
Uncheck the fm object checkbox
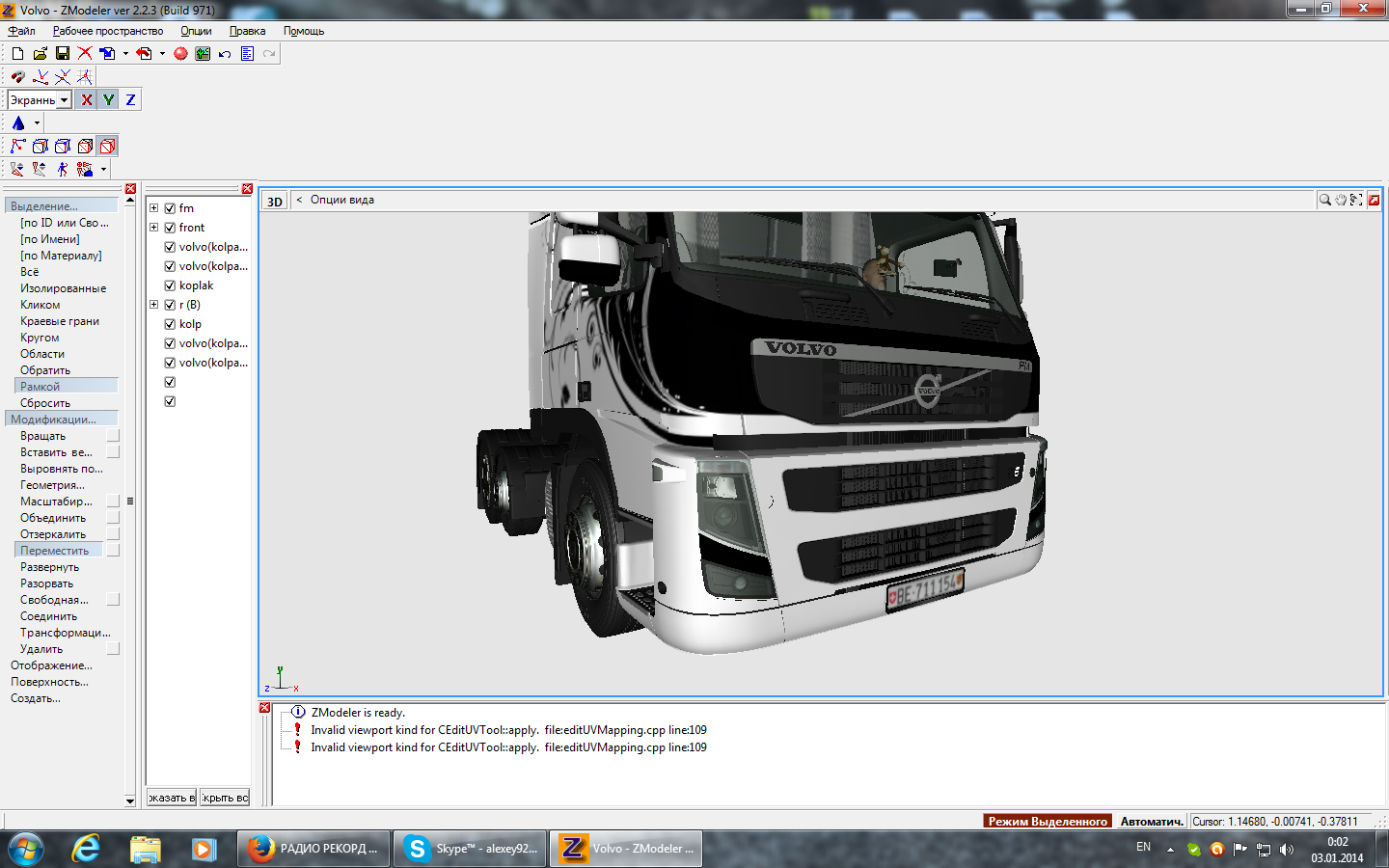pos(170,208)
